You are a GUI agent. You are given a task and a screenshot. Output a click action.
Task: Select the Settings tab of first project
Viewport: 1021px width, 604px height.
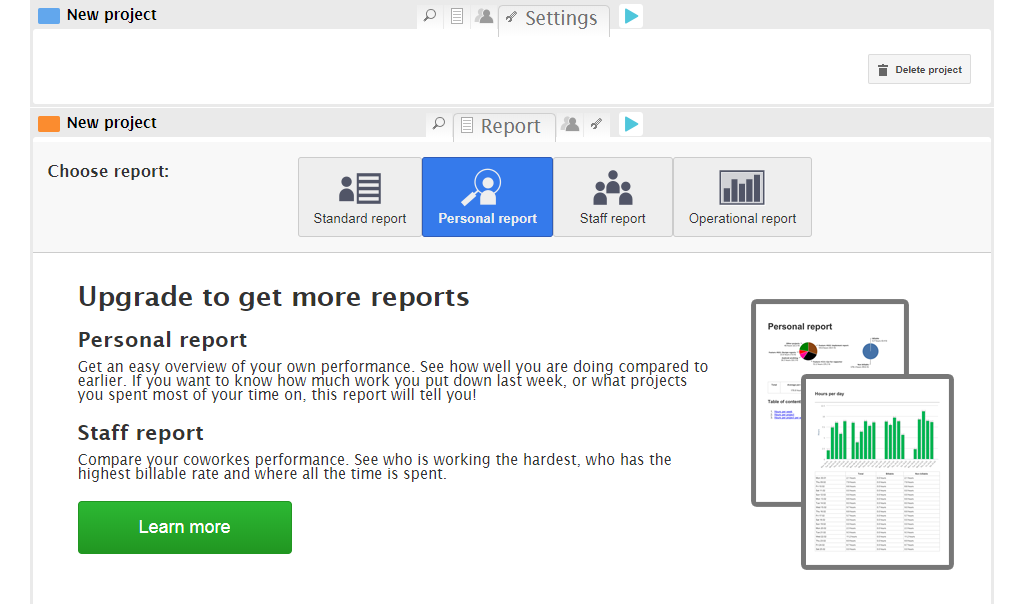553,19
